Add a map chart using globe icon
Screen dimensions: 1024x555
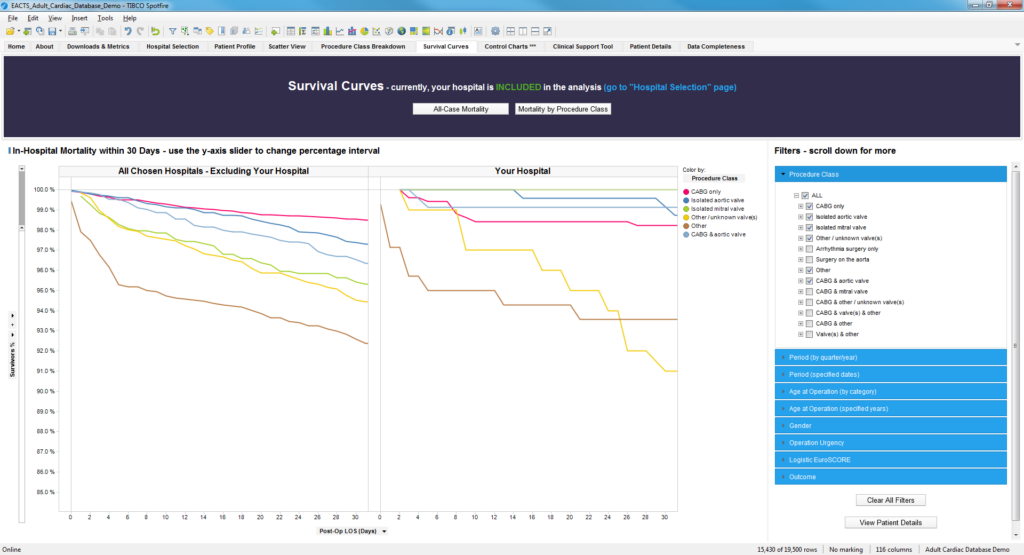(400, 31)
